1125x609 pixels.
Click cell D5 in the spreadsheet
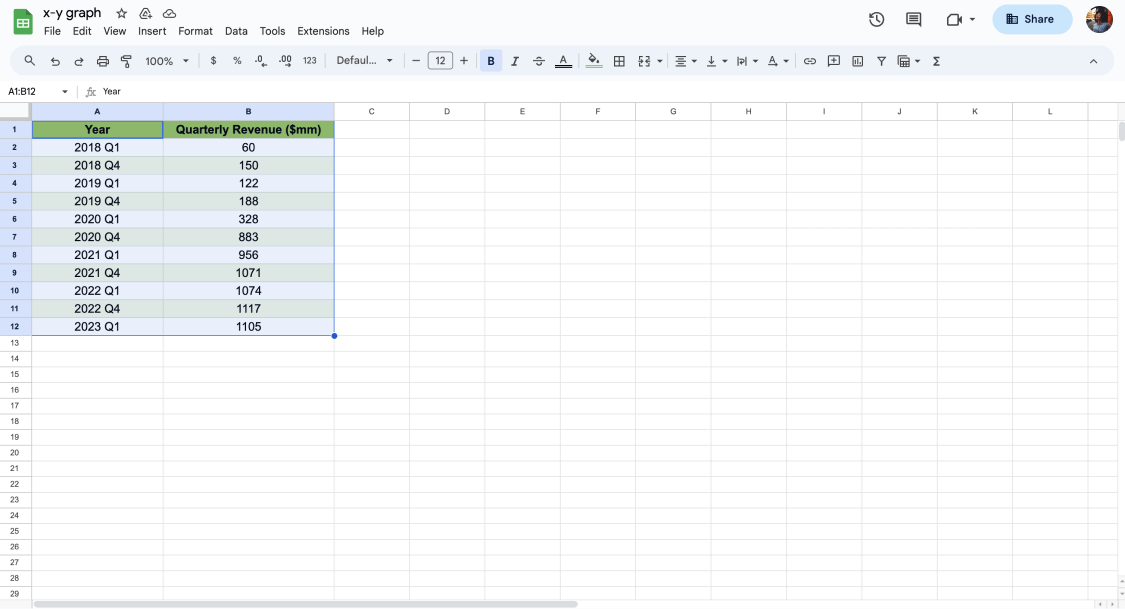pyautogui.click(x=446, y=201)
